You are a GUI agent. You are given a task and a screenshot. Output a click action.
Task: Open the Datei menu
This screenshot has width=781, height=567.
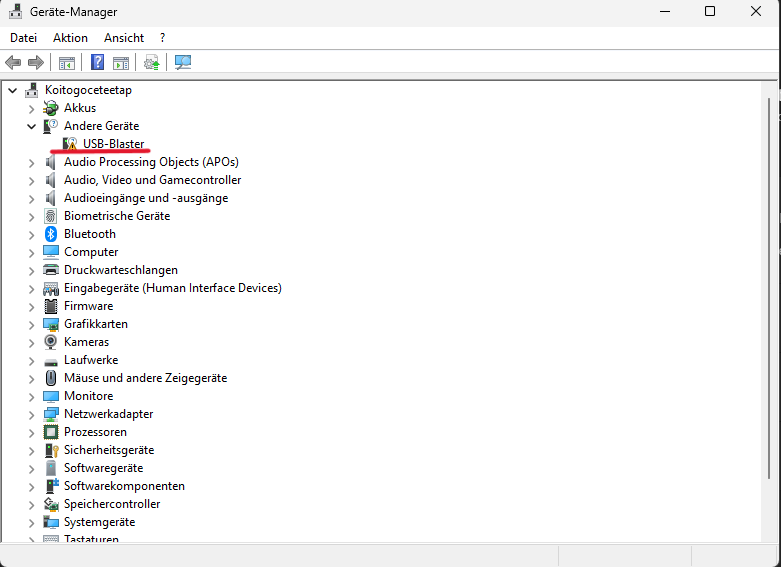[23, 38]
